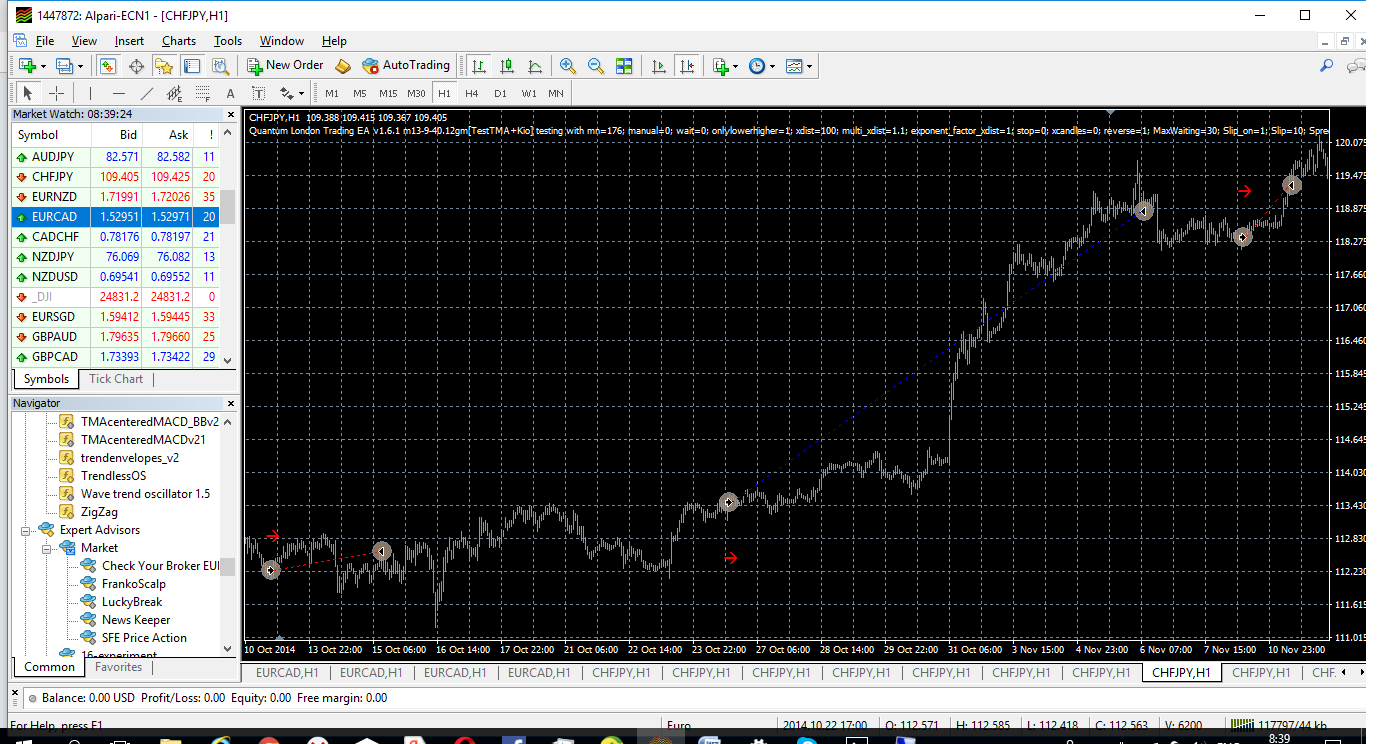Toggle the AutoTrading button
Viewport: 1382px width, 744px height.
[x=406, y=65]
